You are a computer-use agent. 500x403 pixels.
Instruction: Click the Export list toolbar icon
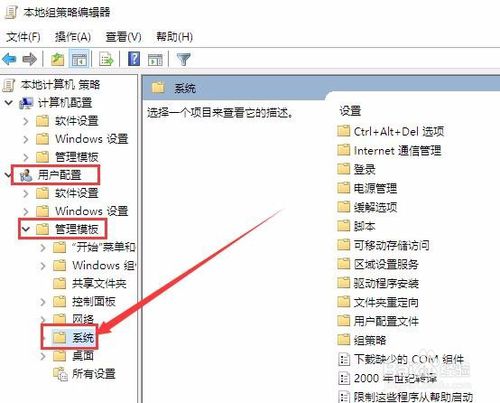tap(106, 59)
